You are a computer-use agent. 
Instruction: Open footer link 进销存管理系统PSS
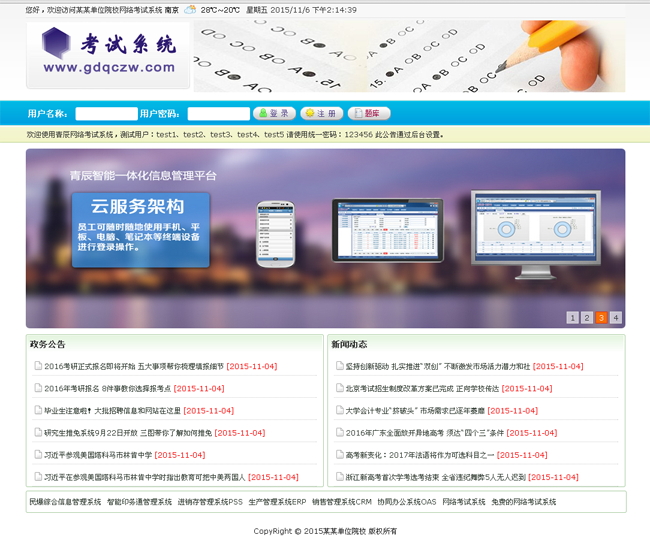(210, 502)
